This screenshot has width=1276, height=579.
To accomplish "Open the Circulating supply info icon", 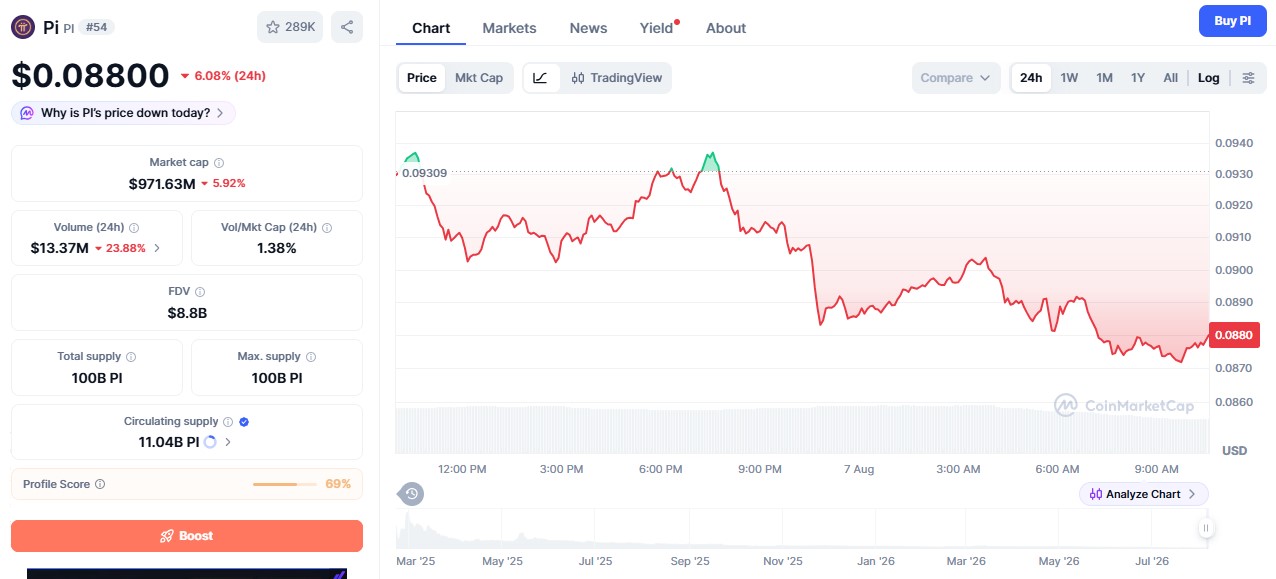I will [x=228, y=422].
